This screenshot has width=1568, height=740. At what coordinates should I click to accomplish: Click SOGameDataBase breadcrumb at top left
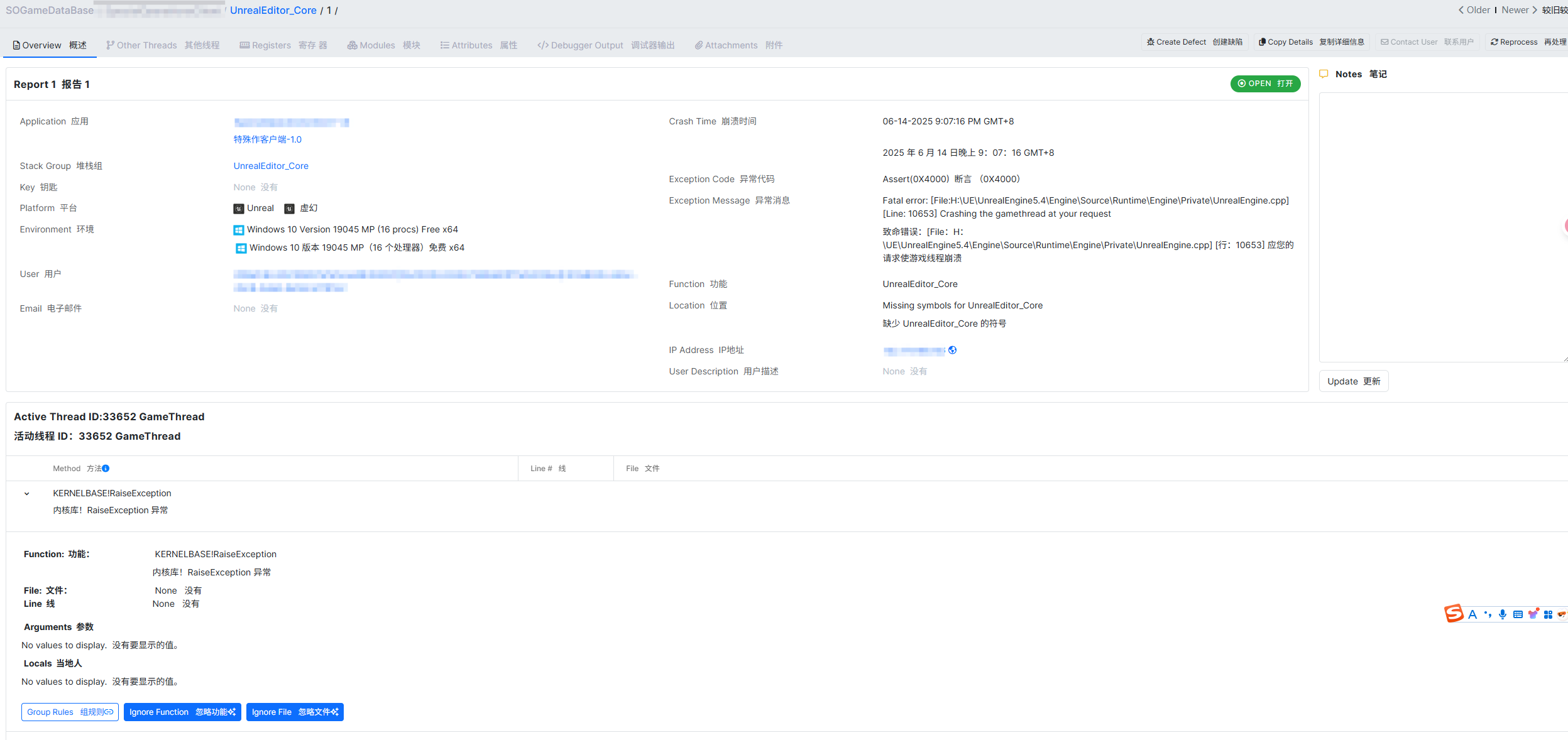point(50,10)
